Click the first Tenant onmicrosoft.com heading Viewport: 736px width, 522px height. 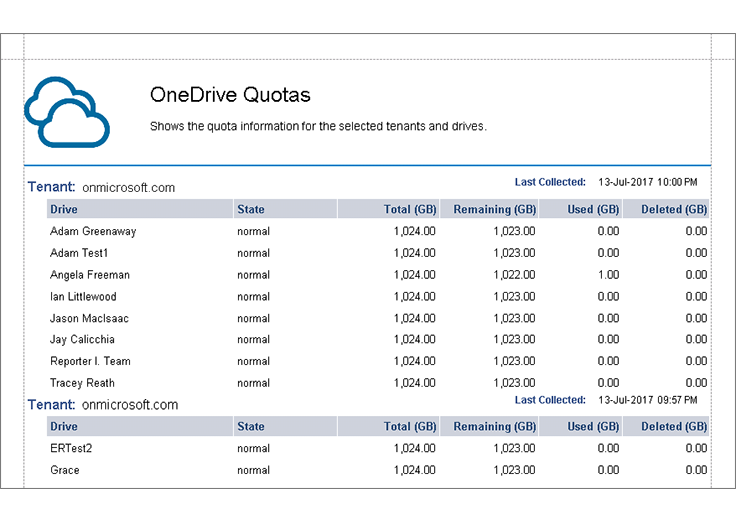101,187
